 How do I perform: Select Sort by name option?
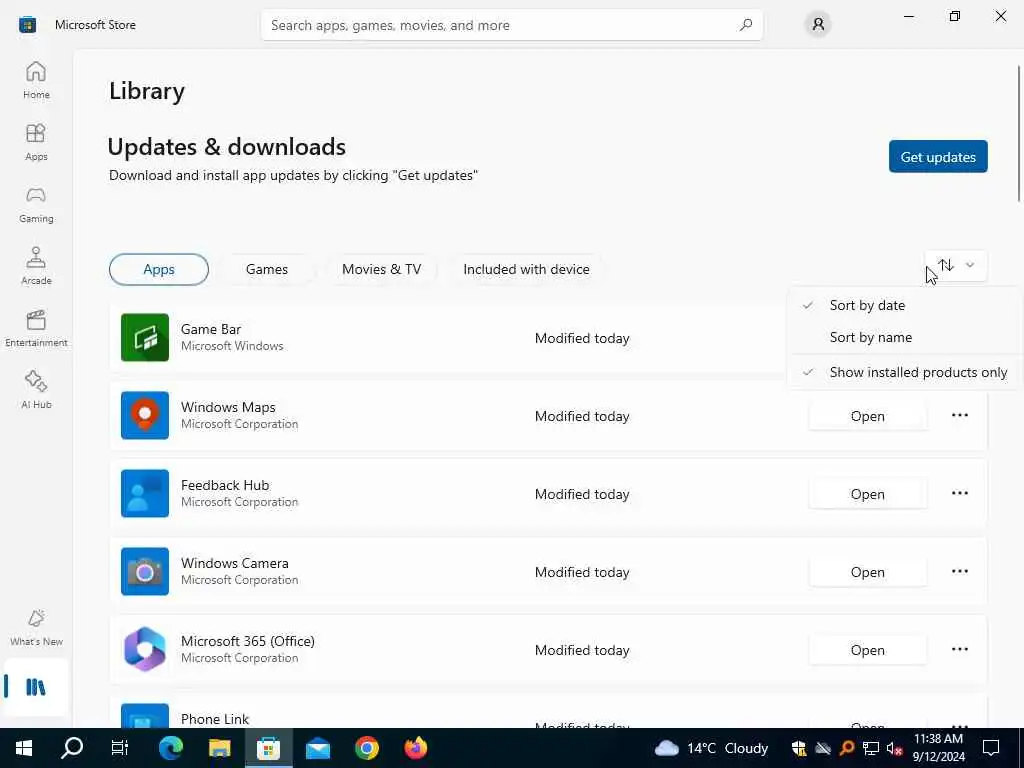tap(904, 337)
